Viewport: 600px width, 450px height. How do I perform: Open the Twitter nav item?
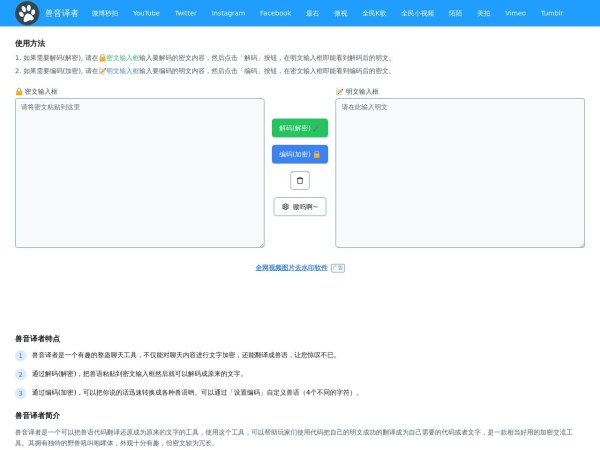click(185, 13)
